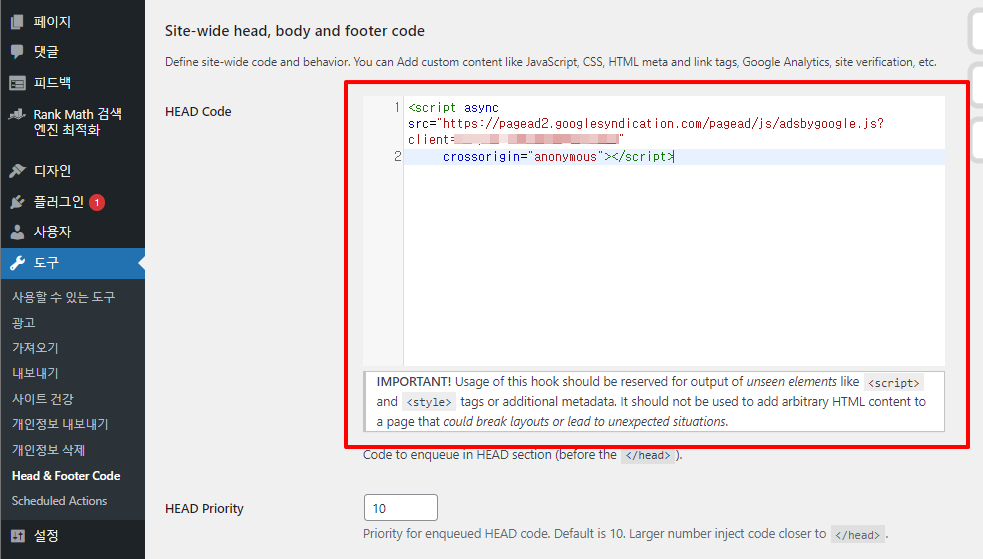This screenshot has height=559, width=983.
Task: Go to 개인정보 내보내기 submenu
Action: point(60,424)
